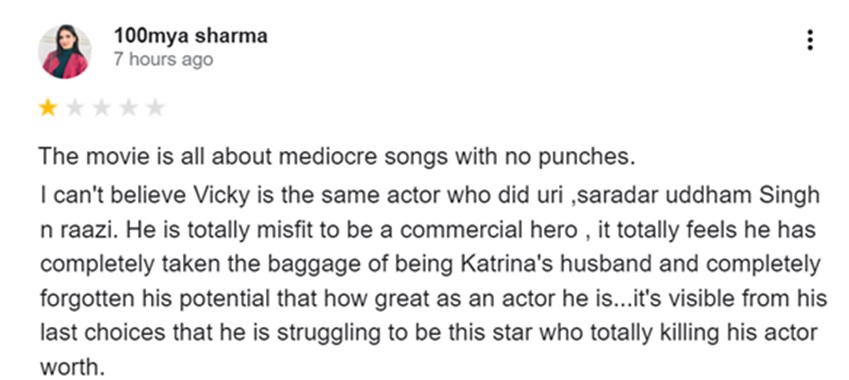Open 100mya sharma's profile picture

tap(64, 51)
